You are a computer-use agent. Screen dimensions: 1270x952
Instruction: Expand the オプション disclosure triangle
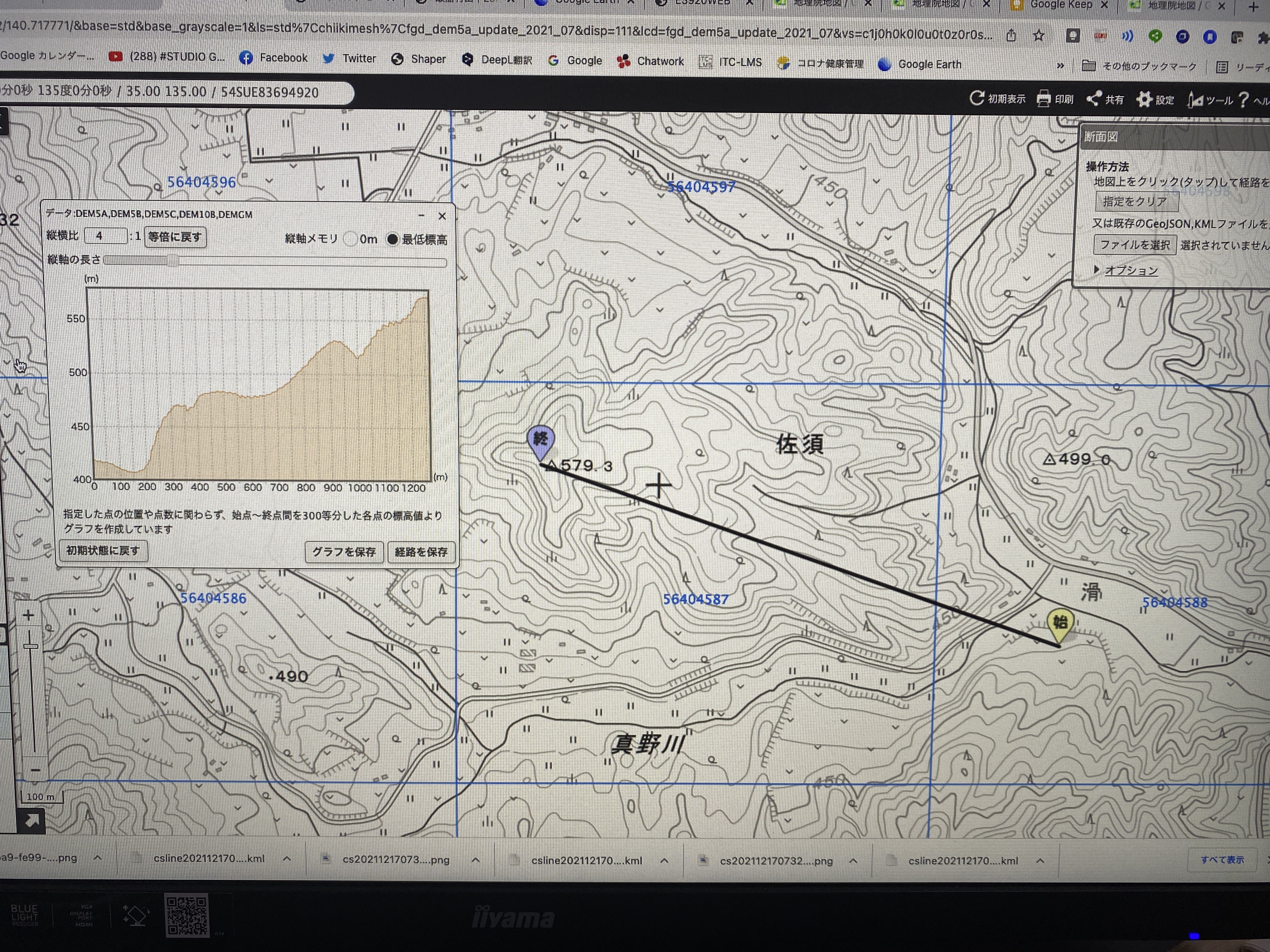(x=1096, y=269)
